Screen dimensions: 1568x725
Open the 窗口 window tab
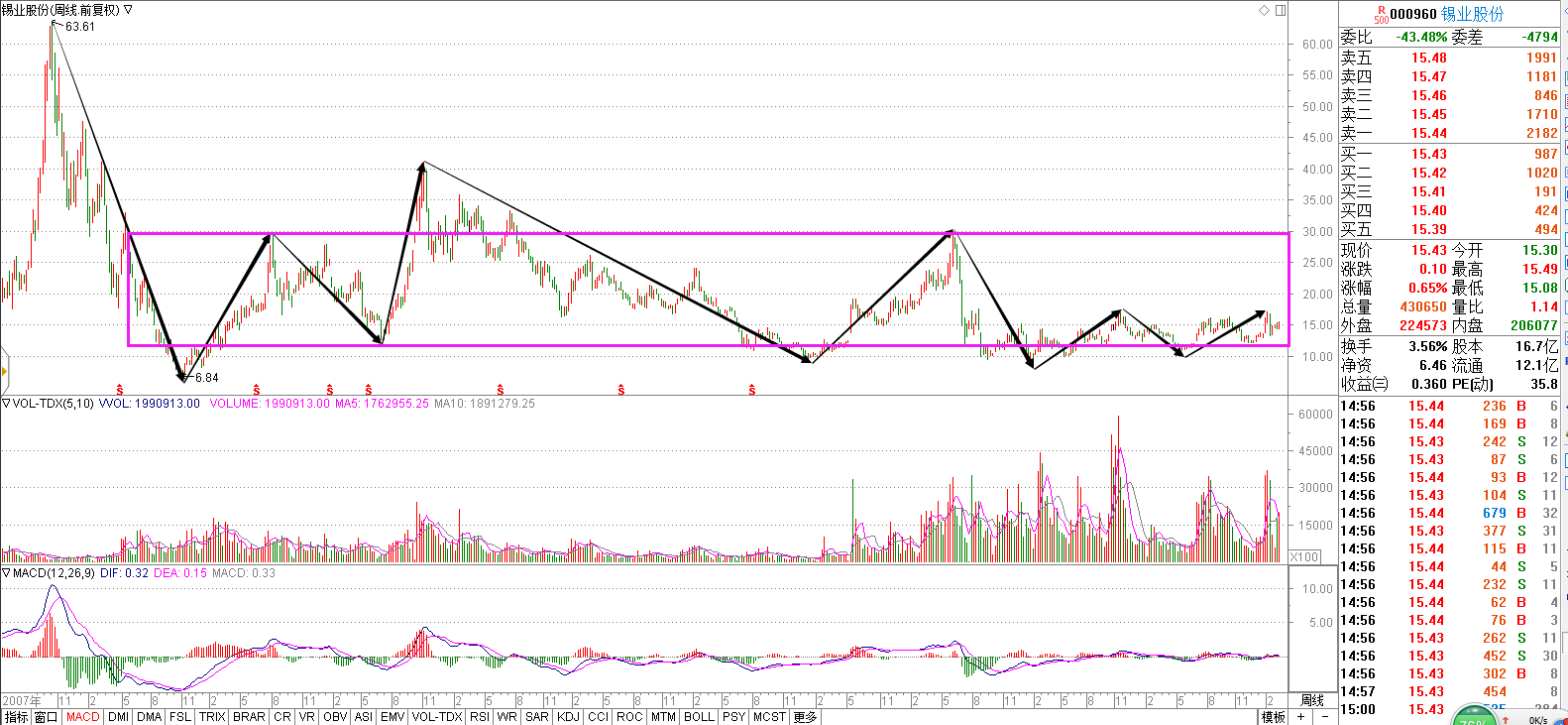coord(46,717)
